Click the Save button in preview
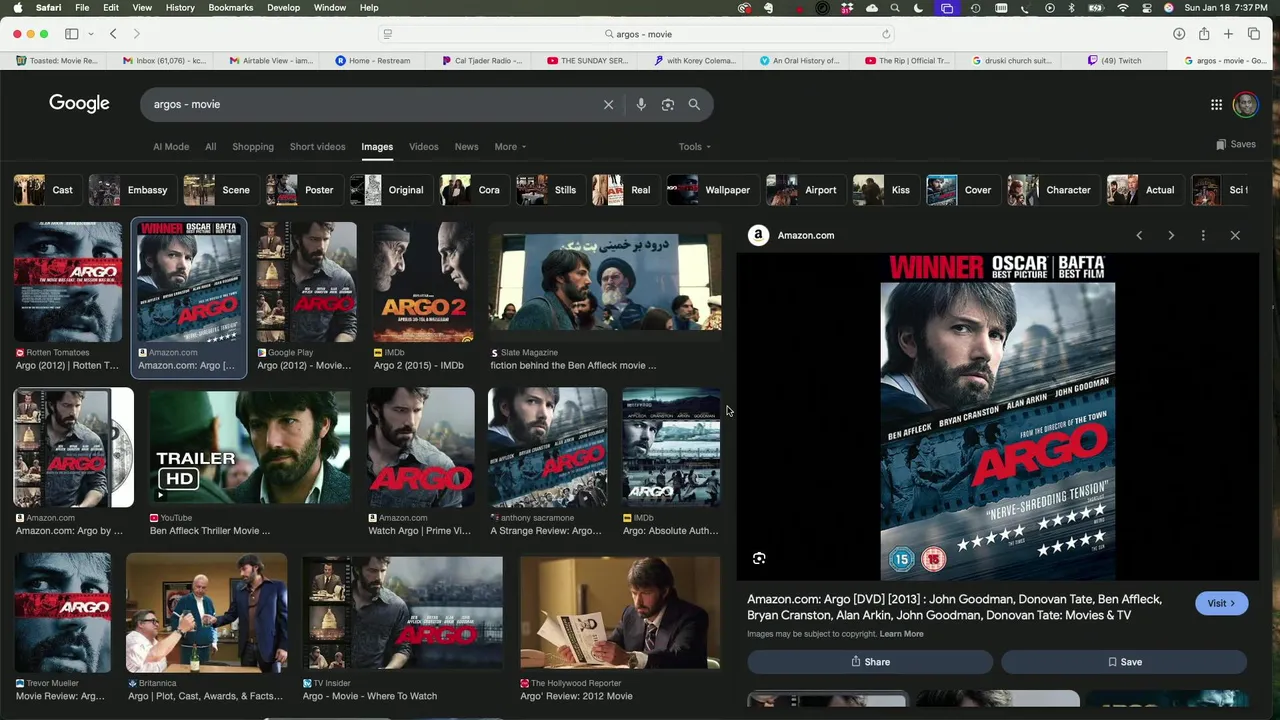1280x720 pixels. (1124, 662)
